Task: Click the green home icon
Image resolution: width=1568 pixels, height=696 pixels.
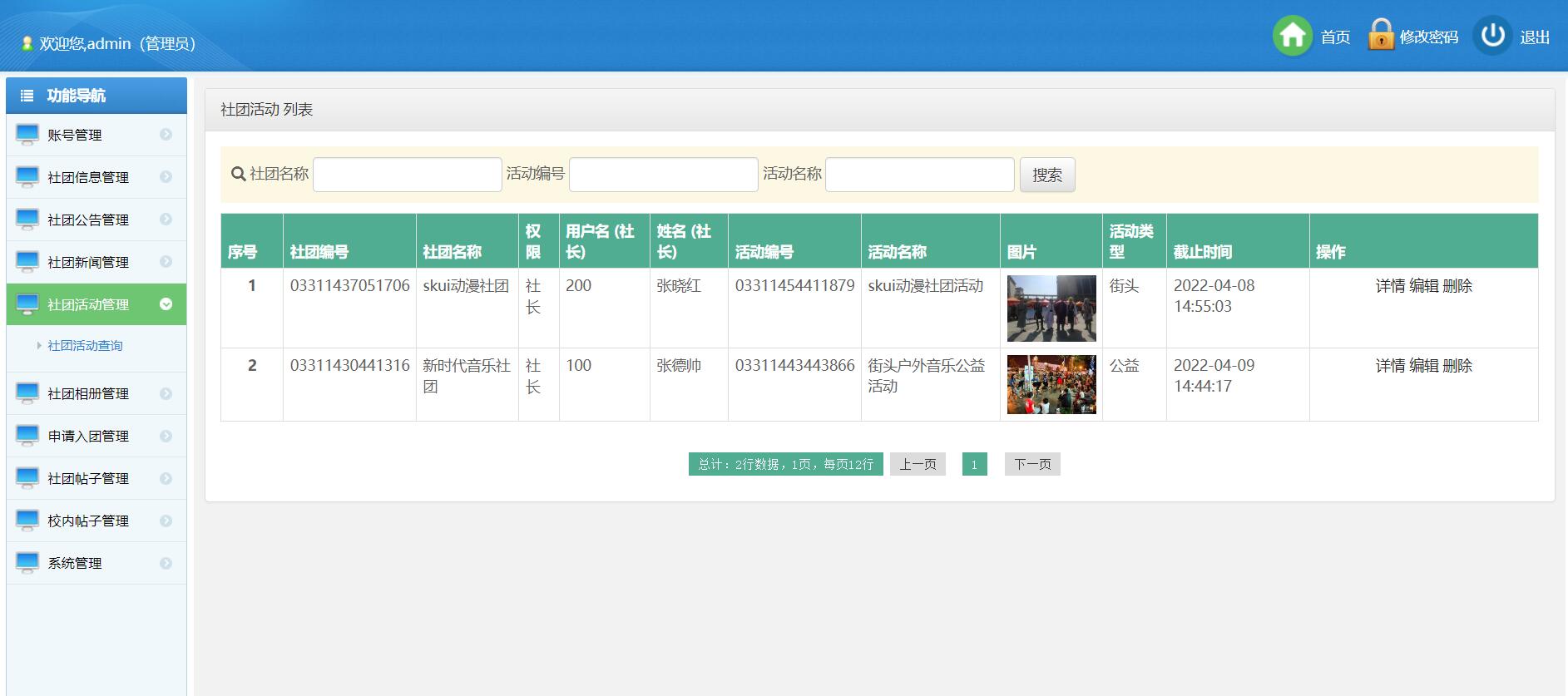Action: click(x=1293, y=36)
